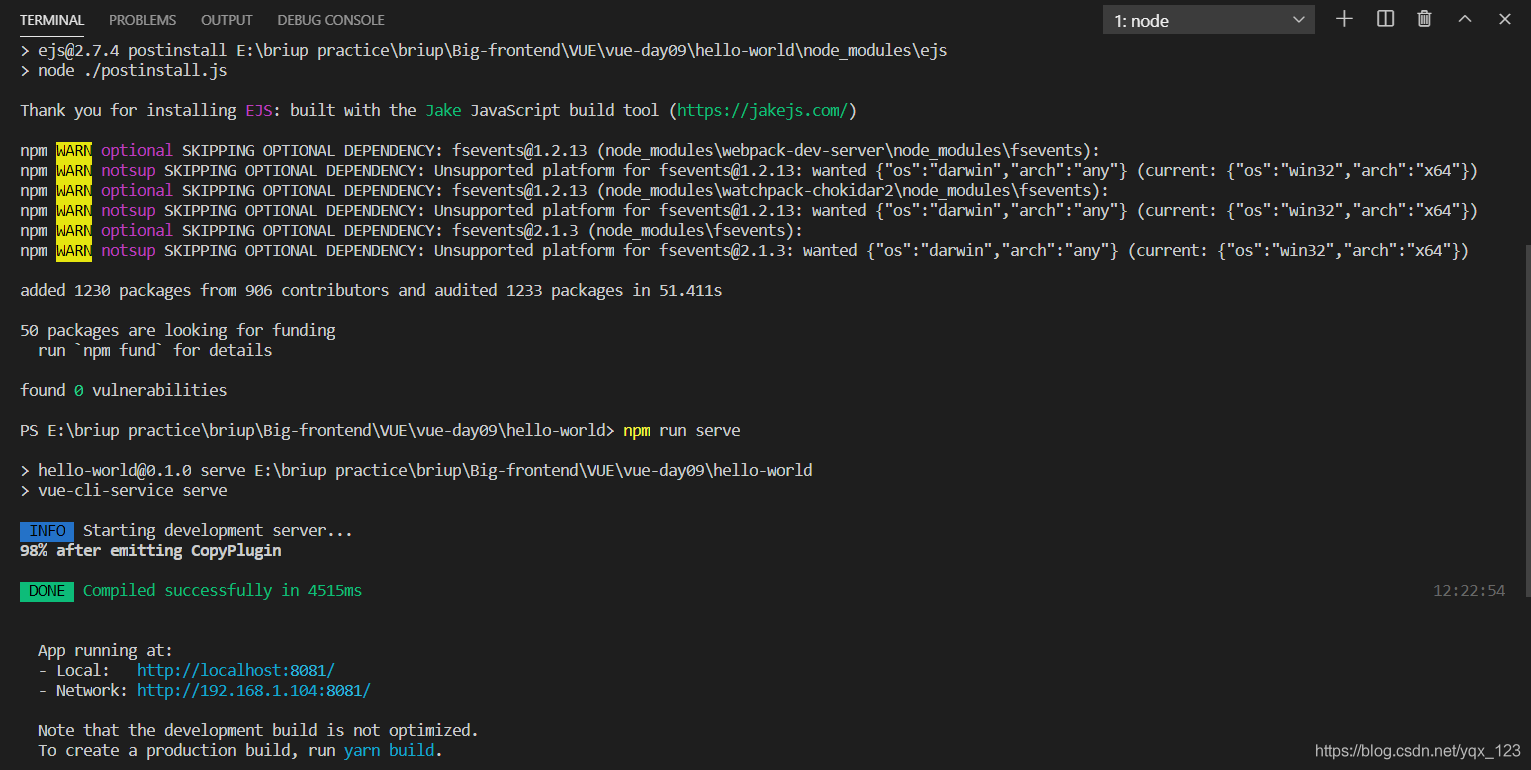
Task: Click the 'found 0 vulnerabilities' line
Action: [124, 390]
